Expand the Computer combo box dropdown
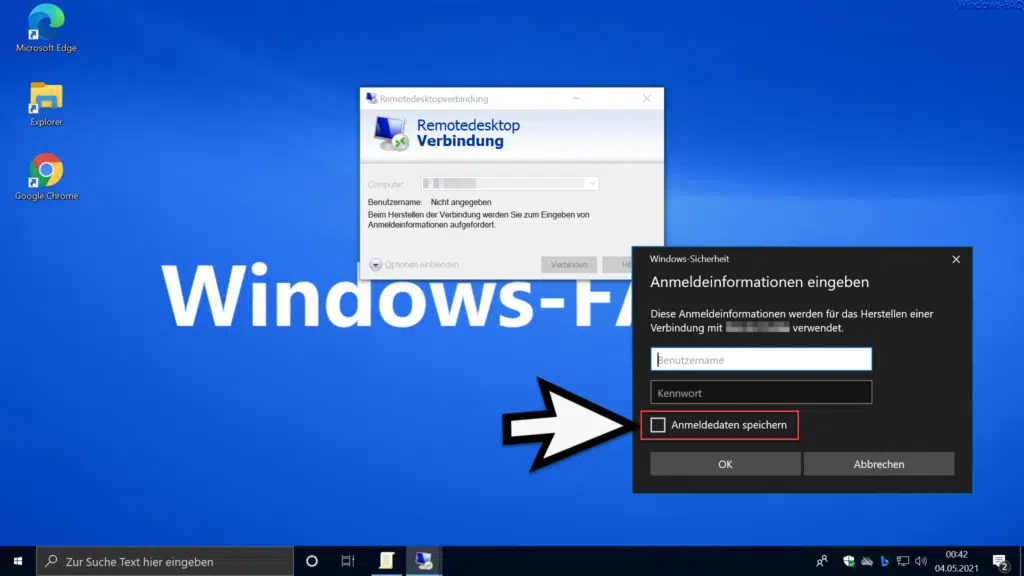Screen dimensions: 1024x576 pyautogui.click(x=591, y=184)
